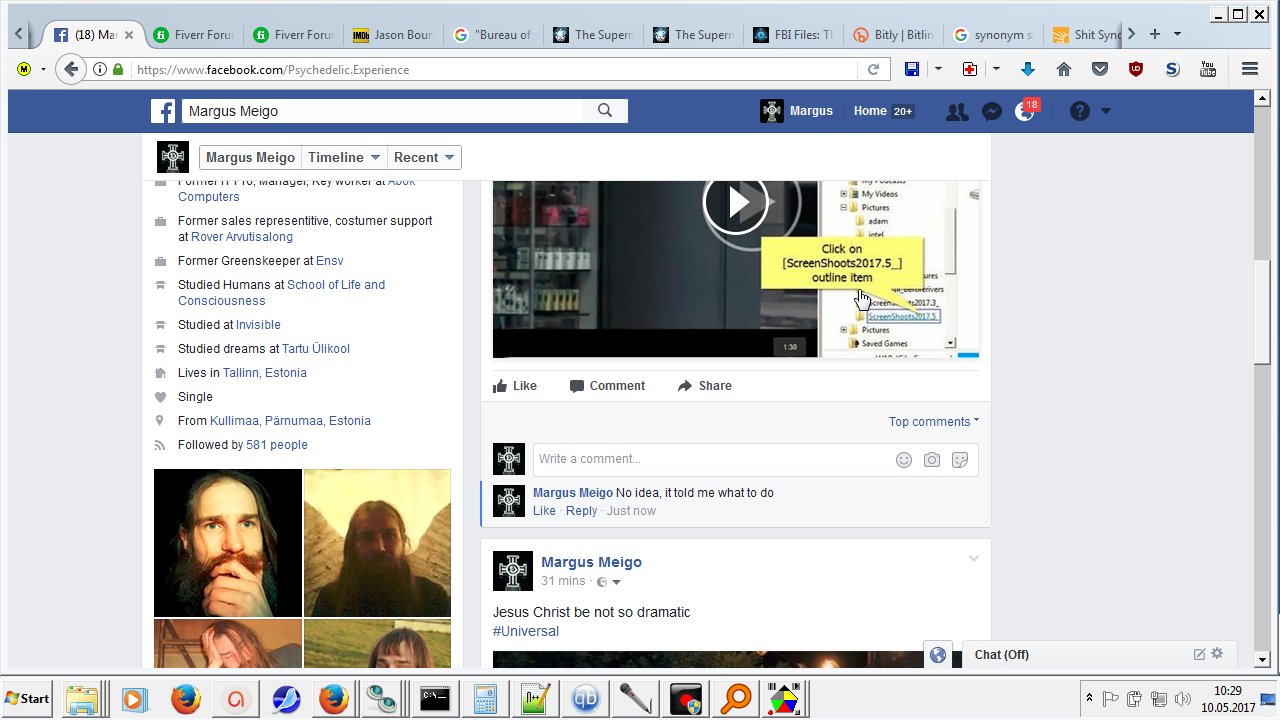Image resolution: width=1280 pixels, height=720 pixels.
Task: Click the Facebook search magnifier button
Action: 605,111
